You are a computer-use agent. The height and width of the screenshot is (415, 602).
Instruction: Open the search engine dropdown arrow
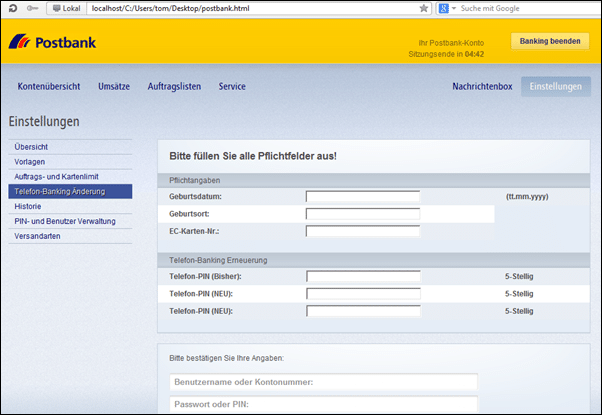454,8
